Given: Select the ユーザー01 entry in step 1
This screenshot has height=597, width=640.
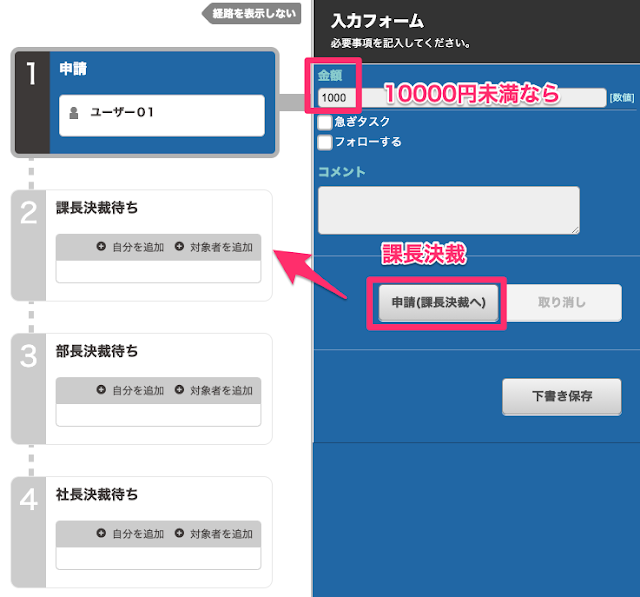Looking at the screenshot, I should click(x=162, y=115).
